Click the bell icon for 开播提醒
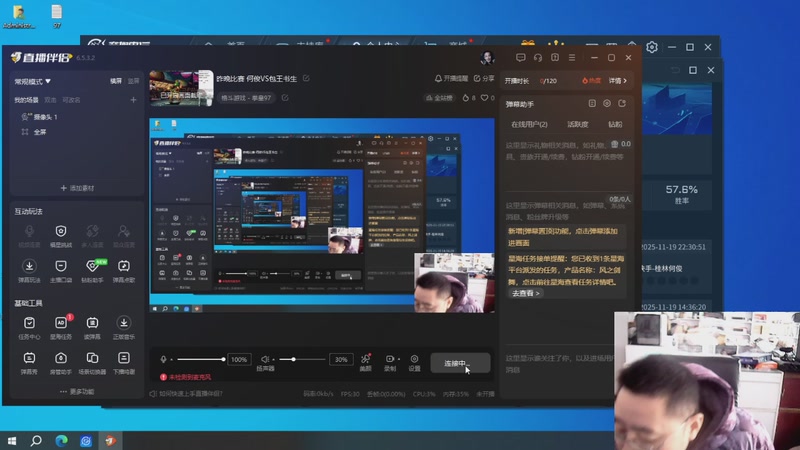Image resolution: width=800 pixels, height=450 pixels. 438,79
